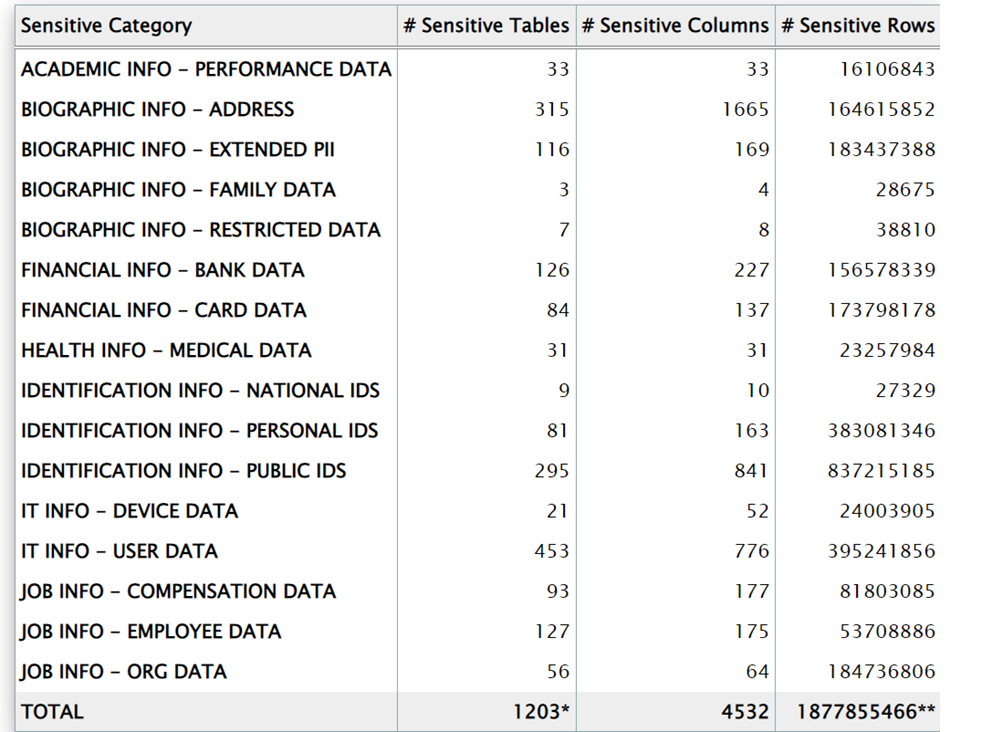The height and width of the screenshot is (732, 993).
Task: Click the # Sensitive Rows column header
Action: (858, 26)
